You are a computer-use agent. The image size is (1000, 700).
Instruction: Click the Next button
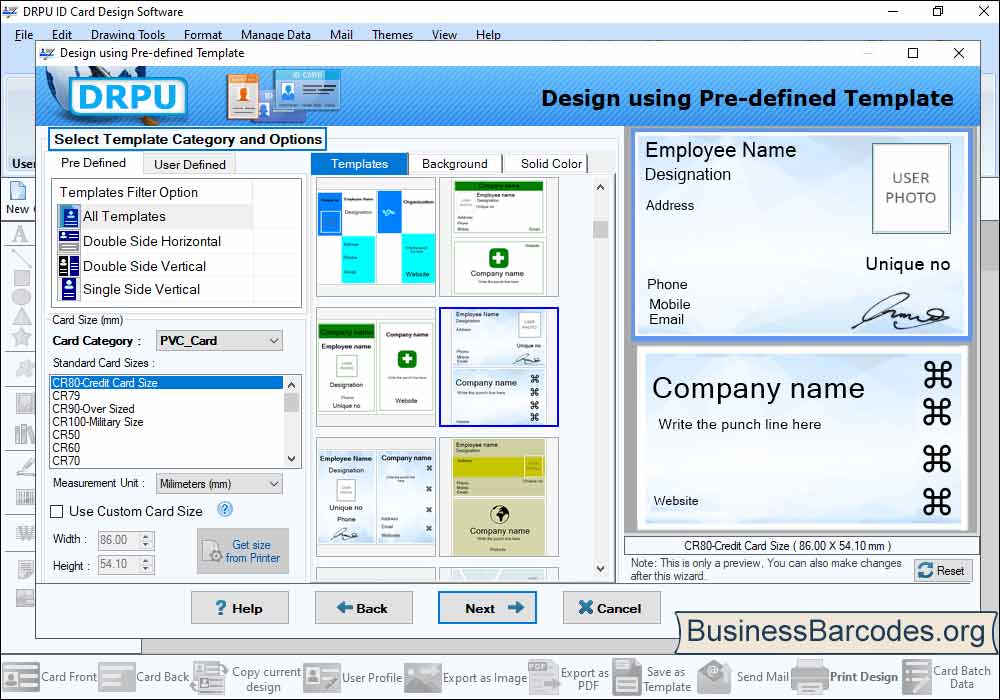[x=487, y=608]
